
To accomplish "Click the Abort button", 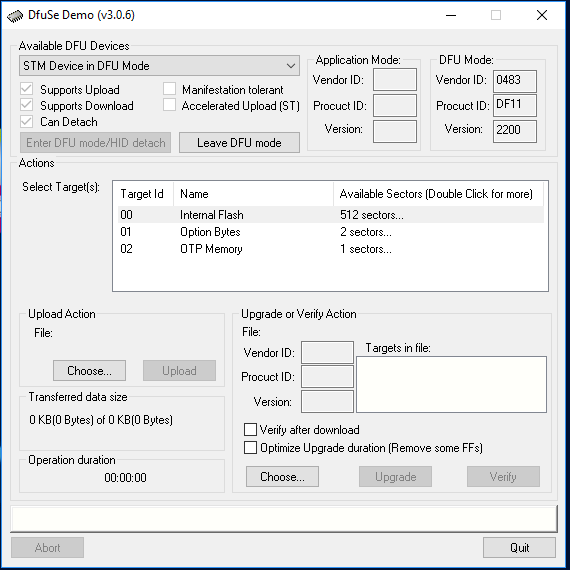I will click(x=47, y=547).
